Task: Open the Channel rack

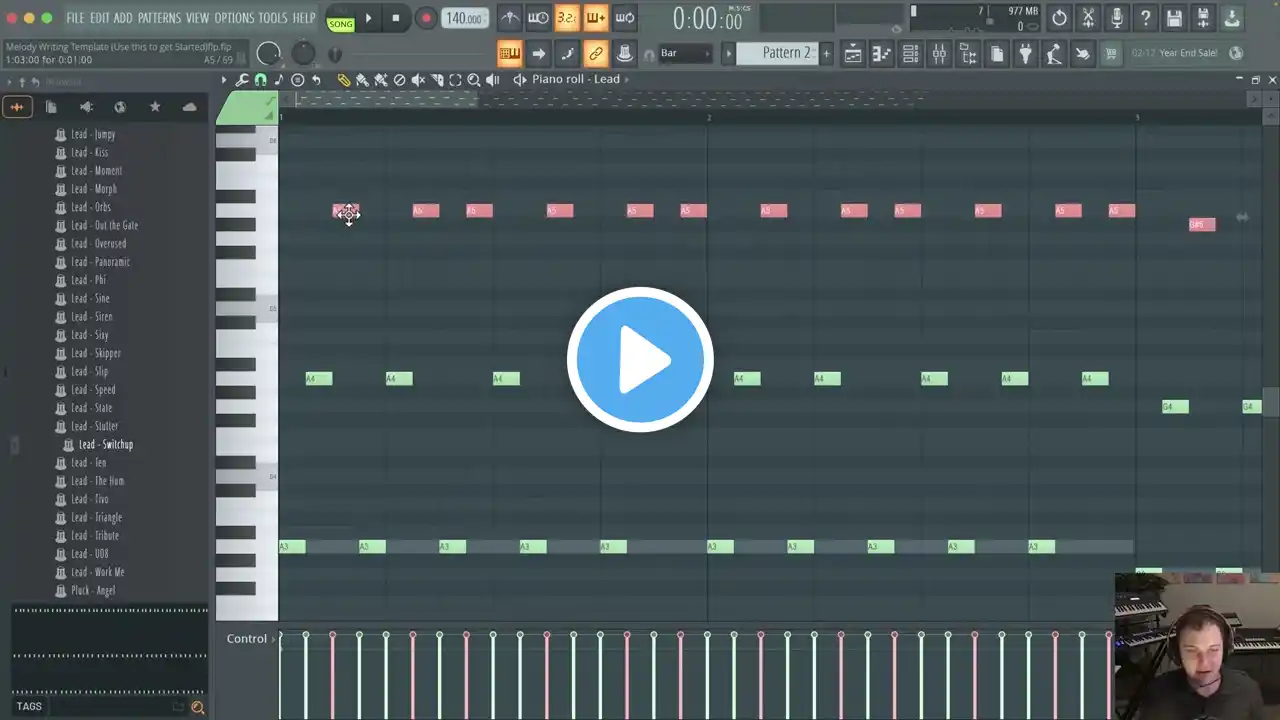Action: (x=911, y=54)
